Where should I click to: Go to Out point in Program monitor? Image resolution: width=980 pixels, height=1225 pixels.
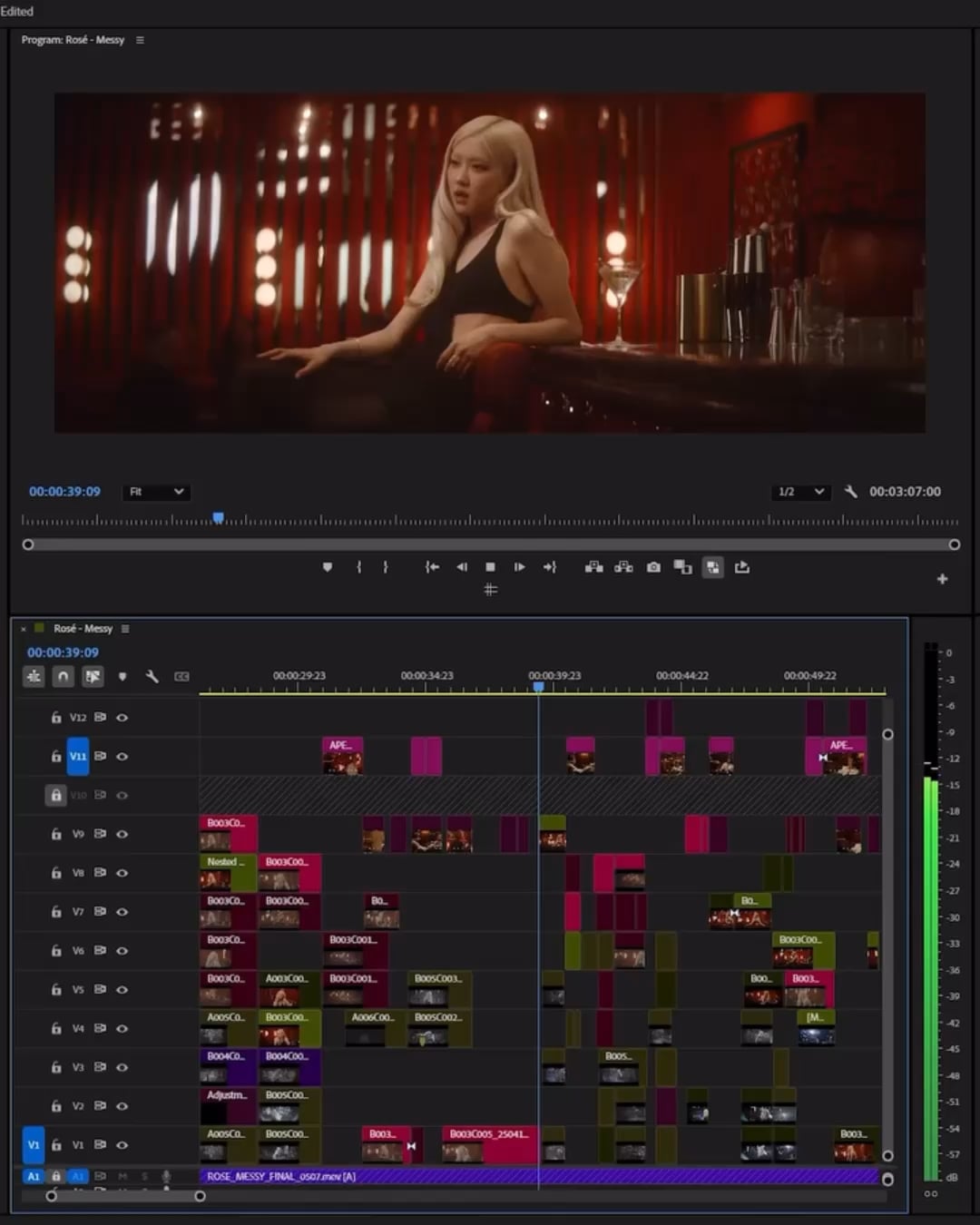point(549,567)
